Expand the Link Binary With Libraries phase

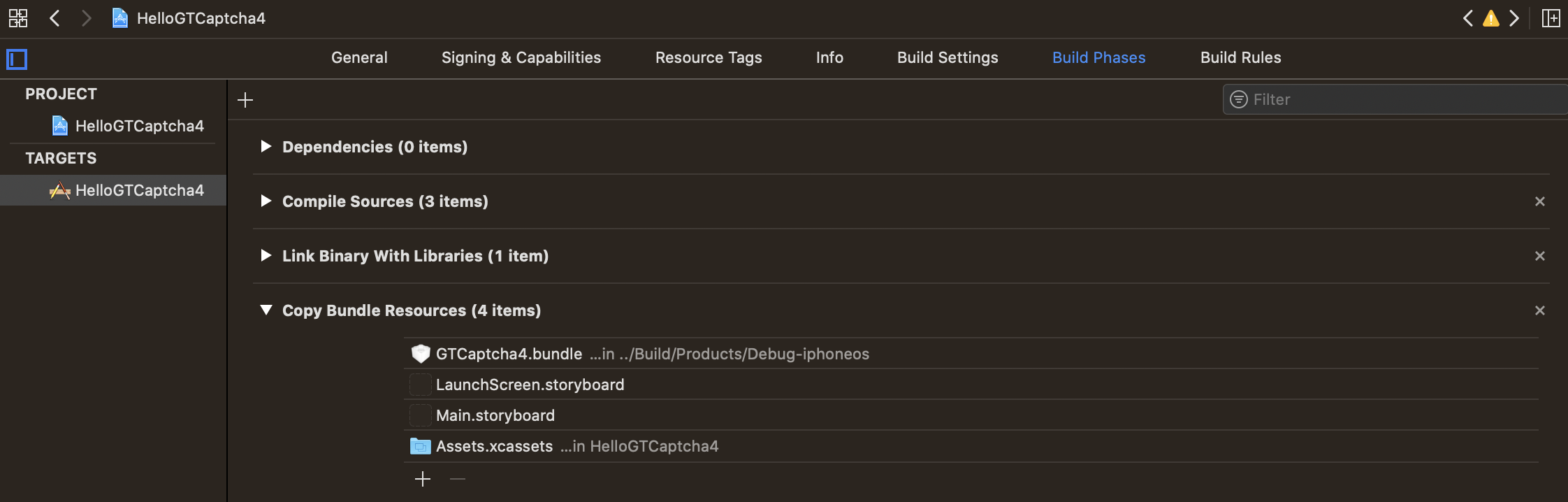pos(266,256)
